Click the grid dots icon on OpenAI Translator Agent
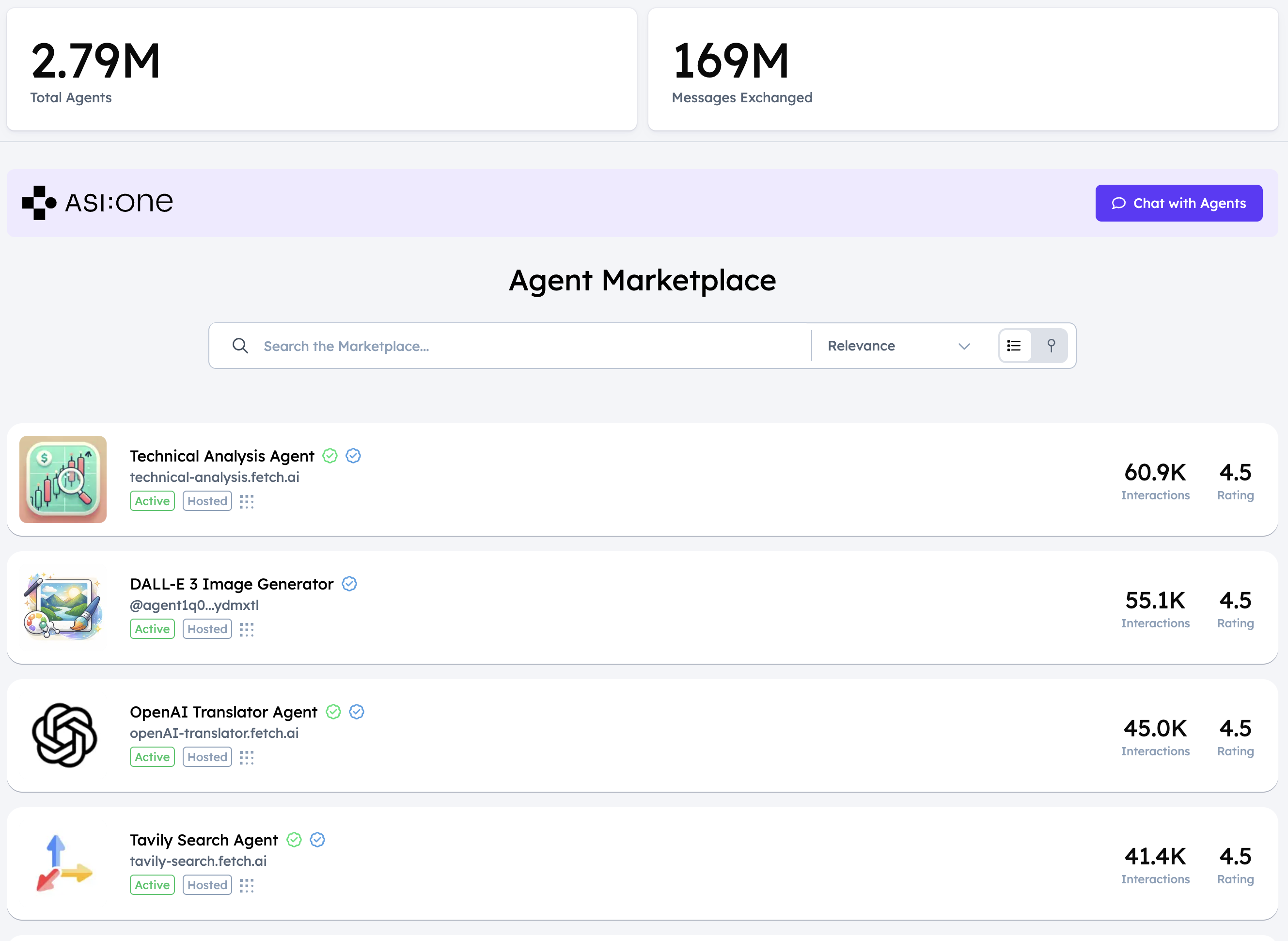 click(247, 758)
